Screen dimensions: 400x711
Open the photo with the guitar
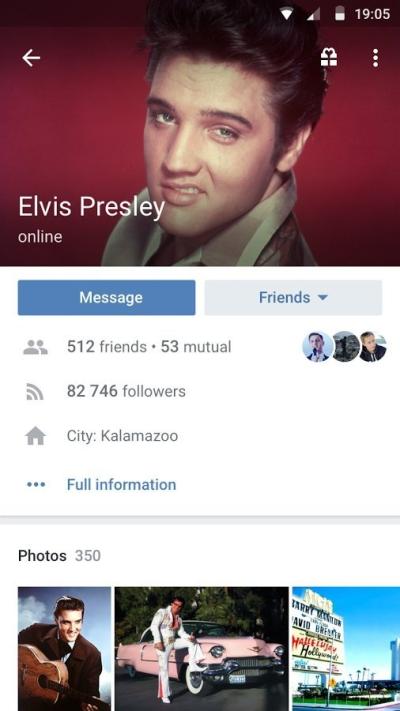(64, 649)
